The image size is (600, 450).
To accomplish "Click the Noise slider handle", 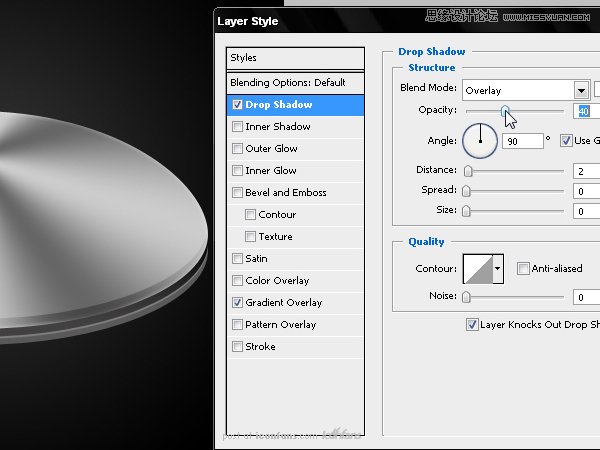I will click(x=466, y=297).
